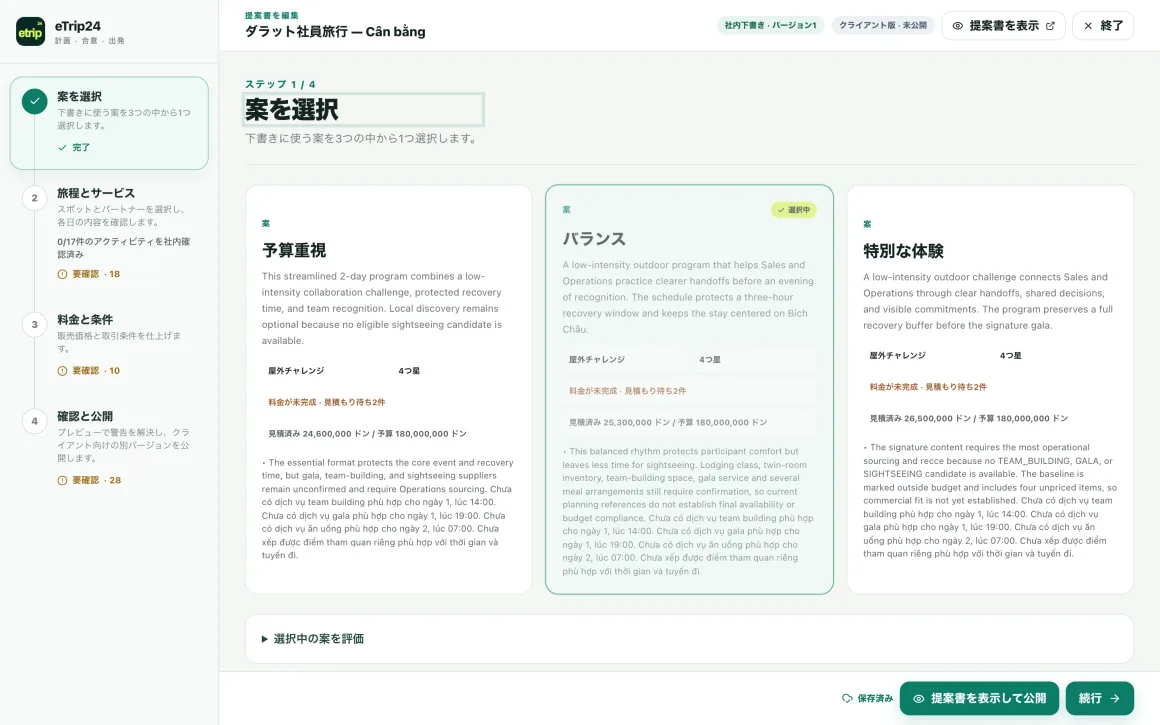Click the 終了 button
Image resolution: width=1160 pixels, height=725 pixels.
point(1103,26)
